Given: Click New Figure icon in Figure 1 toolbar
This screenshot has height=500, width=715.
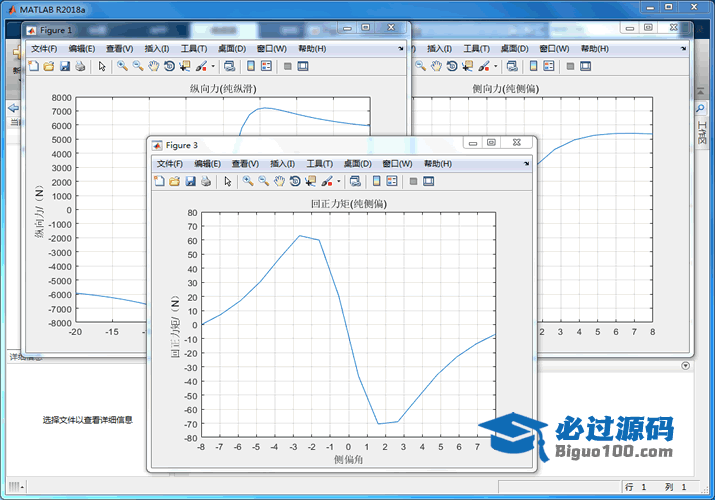Looking at the screenshot, I should pos(33,66).
